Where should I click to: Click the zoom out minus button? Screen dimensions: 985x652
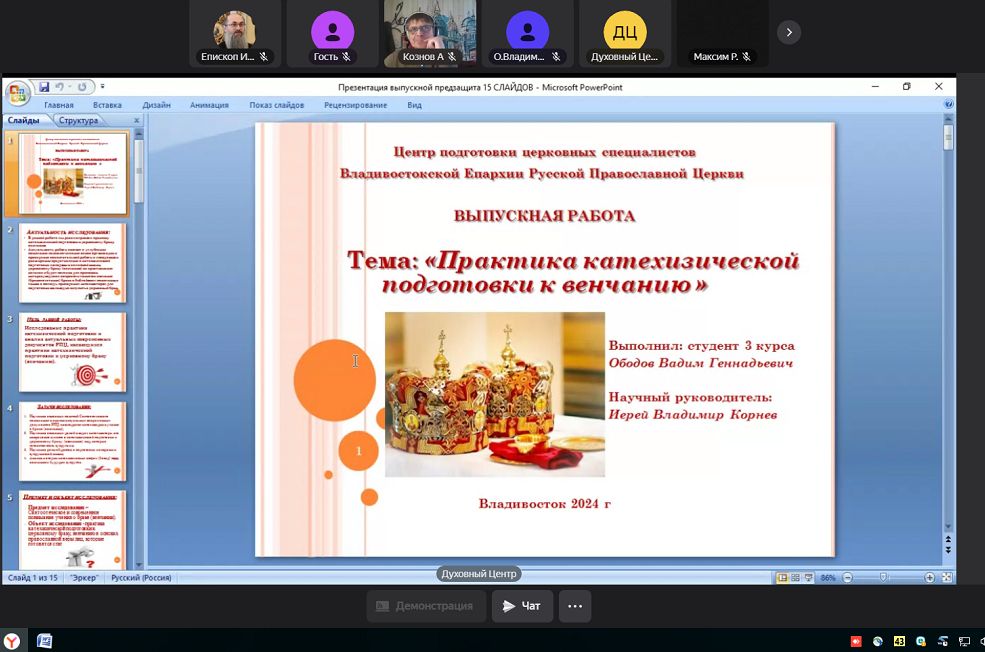click(x=847, y=578)
